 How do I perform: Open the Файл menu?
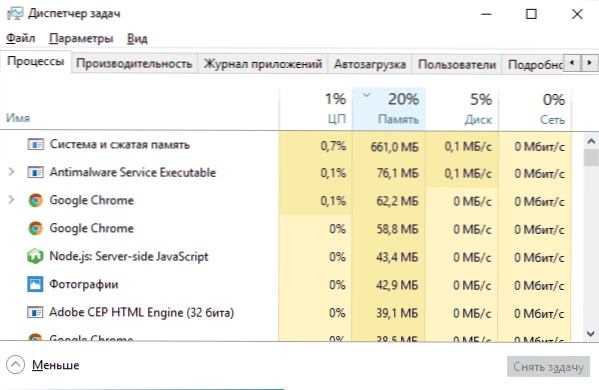(21, 38)
